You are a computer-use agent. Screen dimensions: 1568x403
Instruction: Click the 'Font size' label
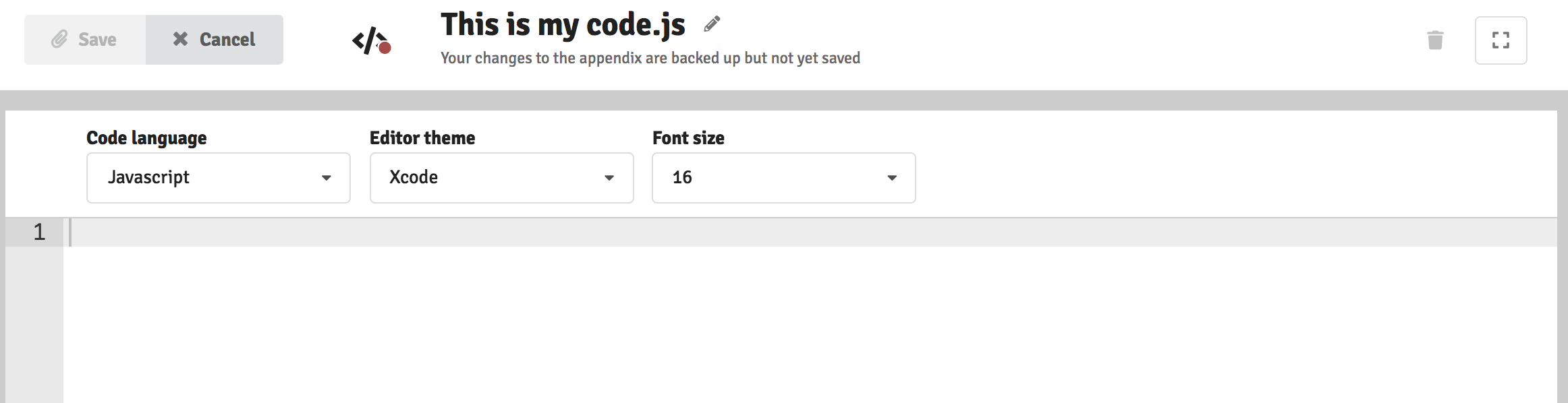[688, 137]
